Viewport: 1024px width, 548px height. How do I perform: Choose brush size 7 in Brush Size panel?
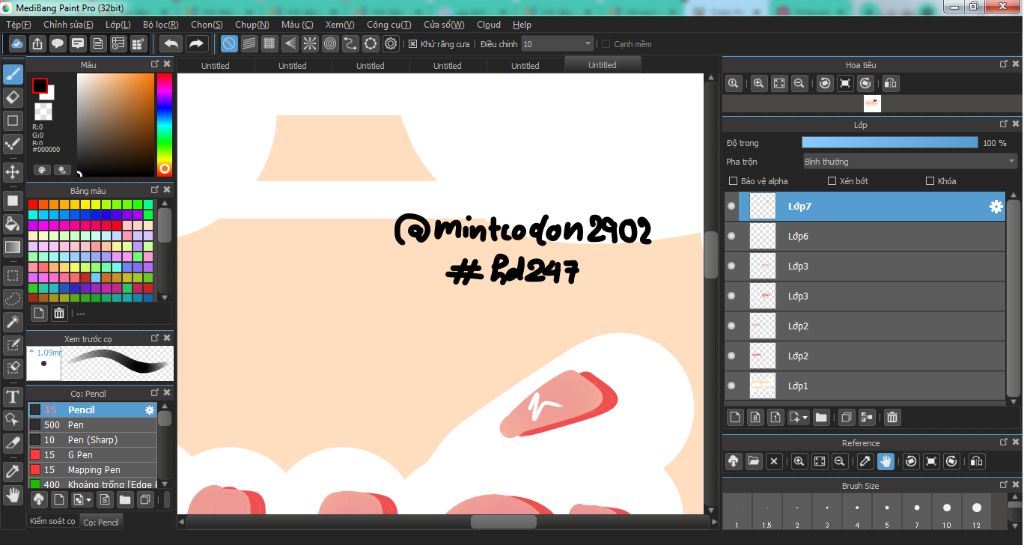tap(917, 511)
